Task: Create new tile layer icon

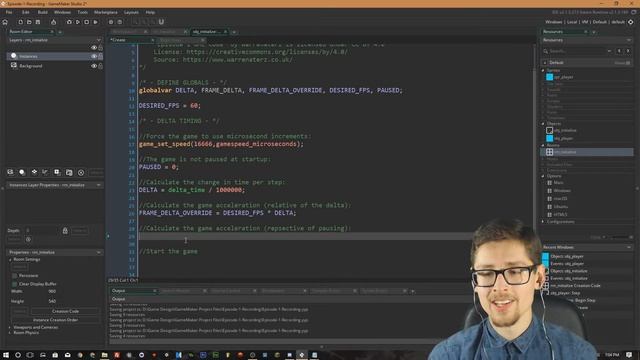Action: pyautogui.click(x=34, y=173)
